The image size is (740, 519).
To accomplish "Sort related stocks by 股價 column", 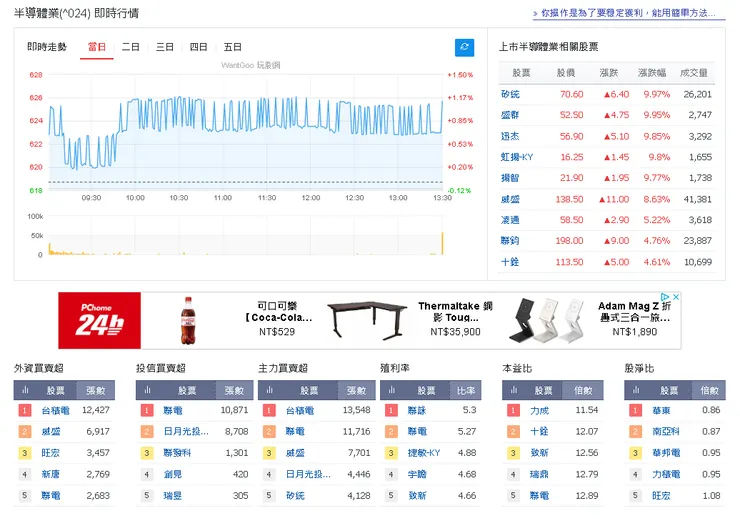I will (565, 73).
